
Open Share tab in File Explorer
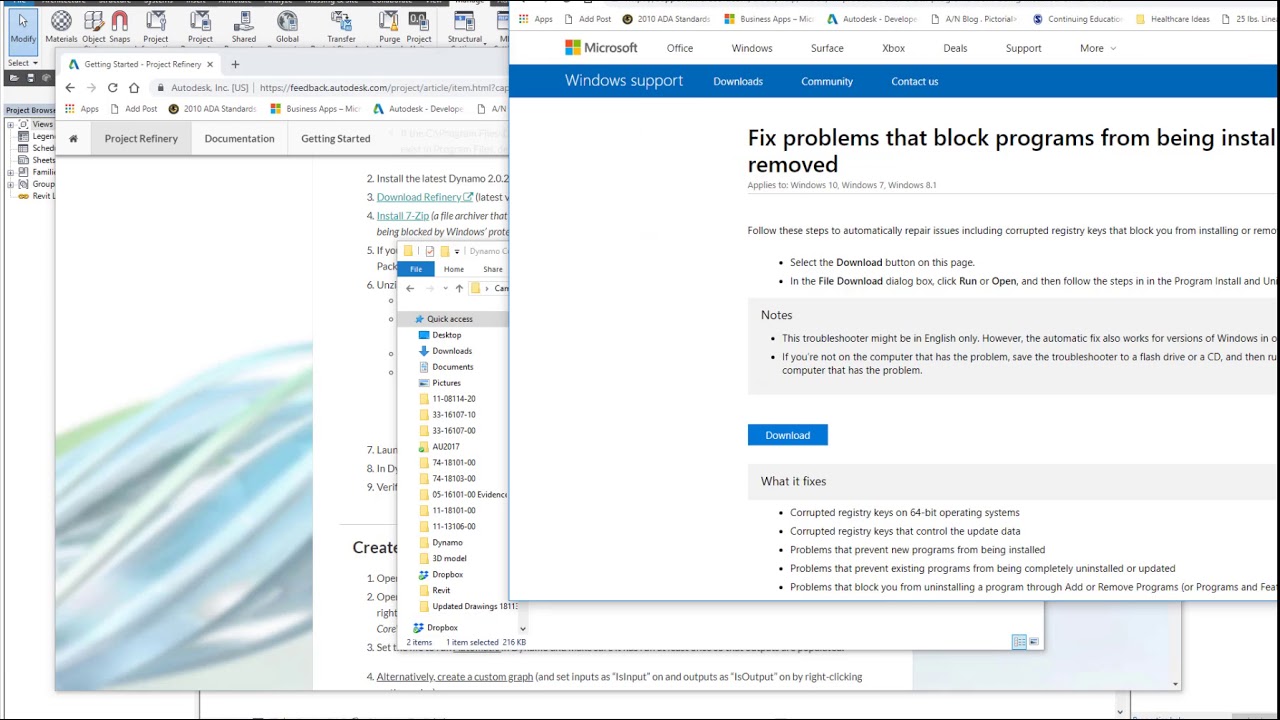pos(493,269)
